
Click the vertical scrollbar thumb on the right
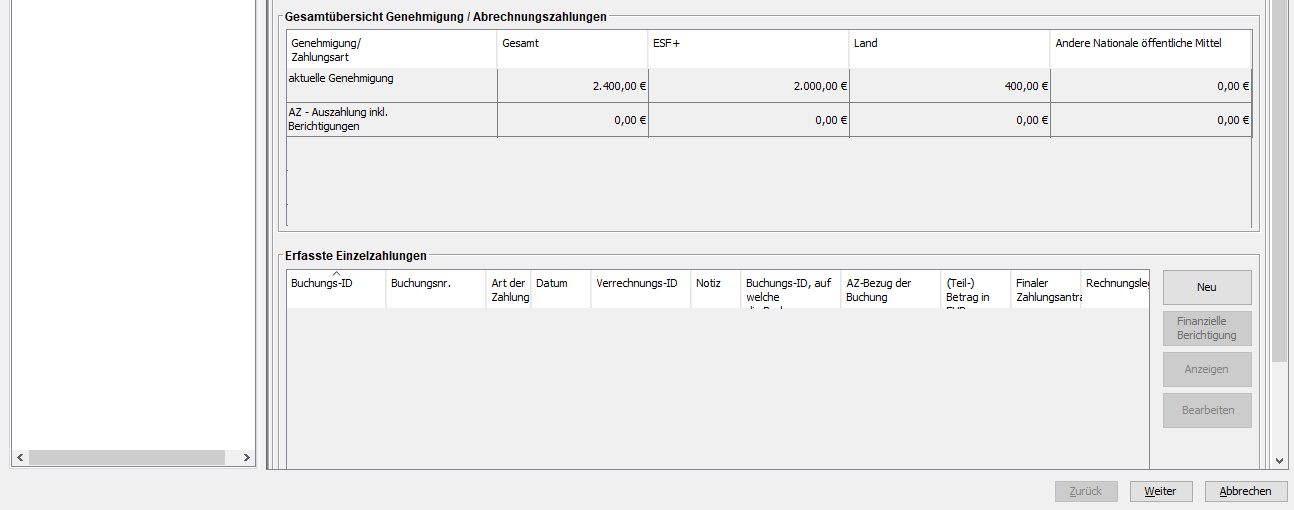[x=1279, y=180]
